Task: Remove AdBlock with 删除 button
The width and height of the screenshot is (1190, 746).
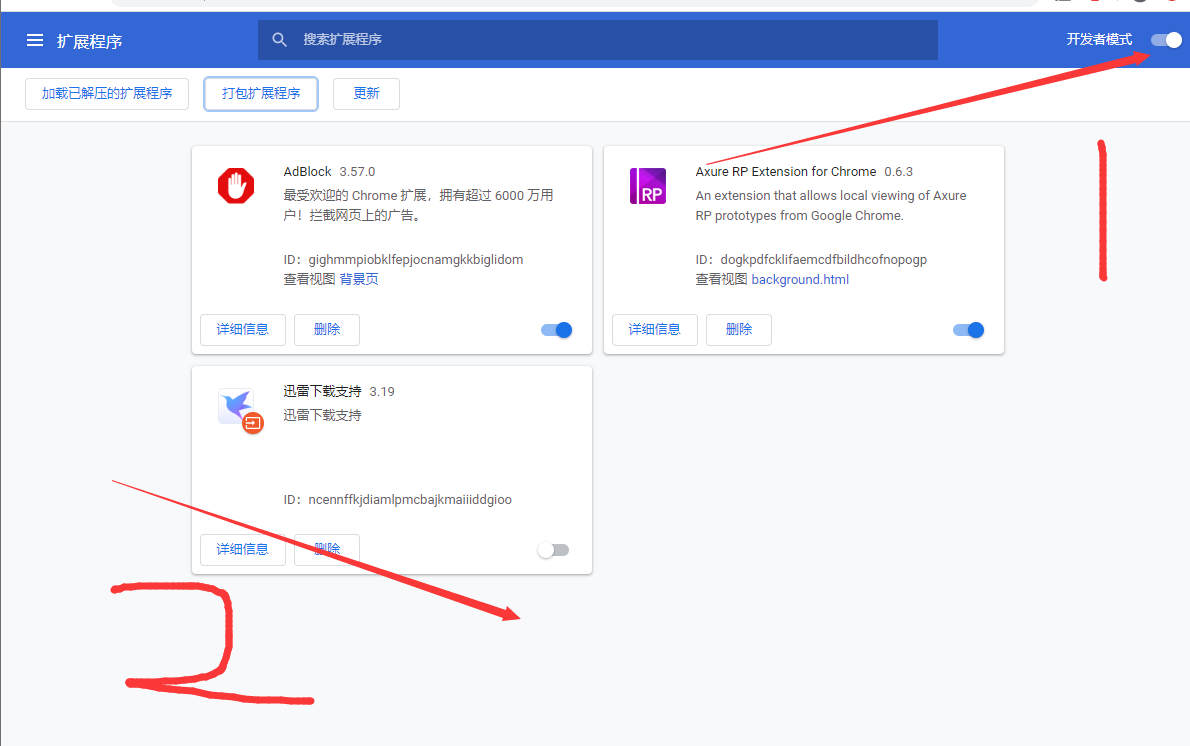Action: pos(327,329)
